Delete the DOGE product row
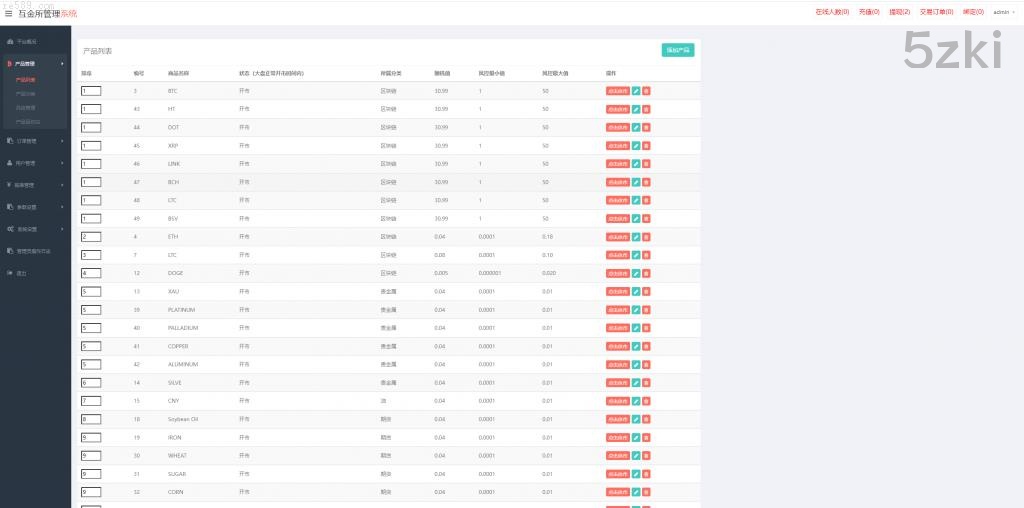 coord(646,273)
